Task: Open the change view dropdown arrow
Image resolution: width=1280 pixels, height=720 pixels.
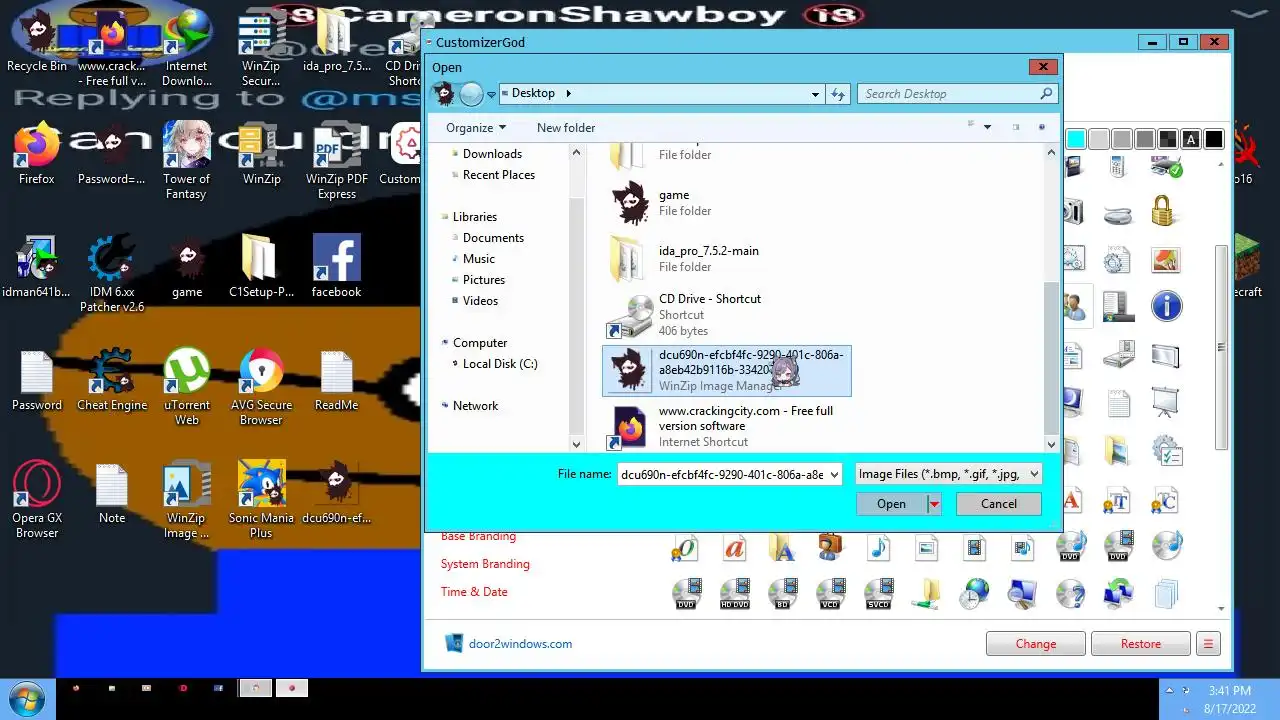Action: click(x=987, y=128)
